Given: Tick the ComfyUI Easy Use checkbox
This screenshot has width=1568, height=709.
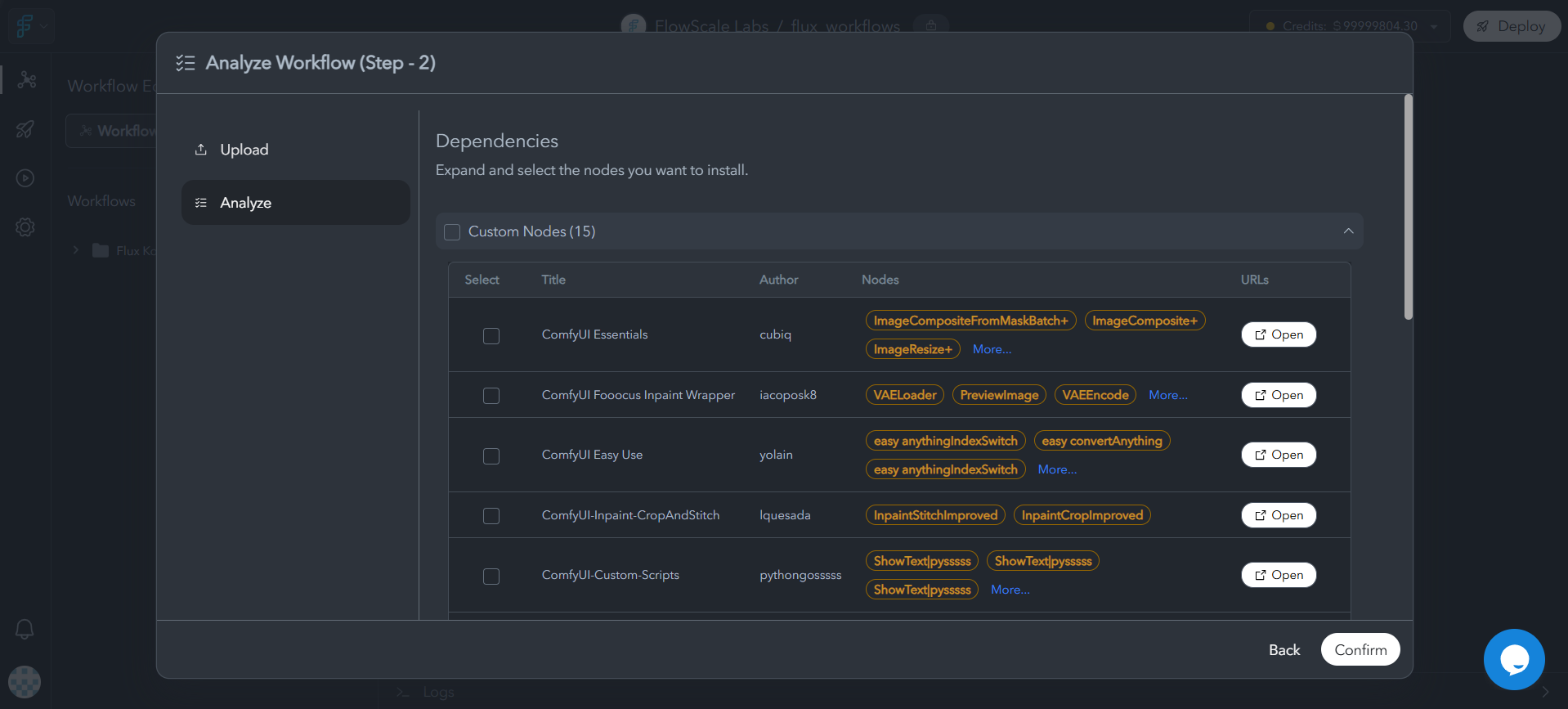Looking at the screenshot, I should [x=491, y=456].
